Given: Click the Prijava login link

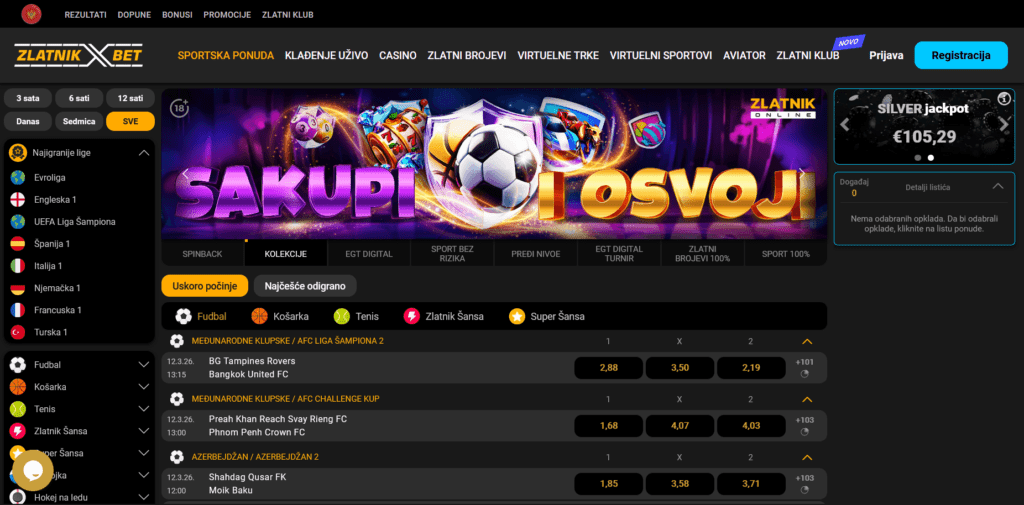Looking at the screenshot, I should 886,56.
